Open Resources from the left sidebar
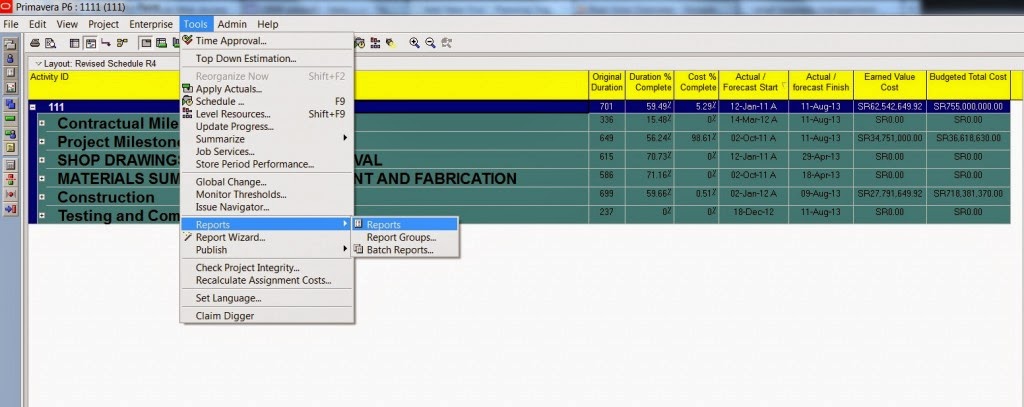The width and height of the screenshot is (1024, 407). [x=10, y=59]
